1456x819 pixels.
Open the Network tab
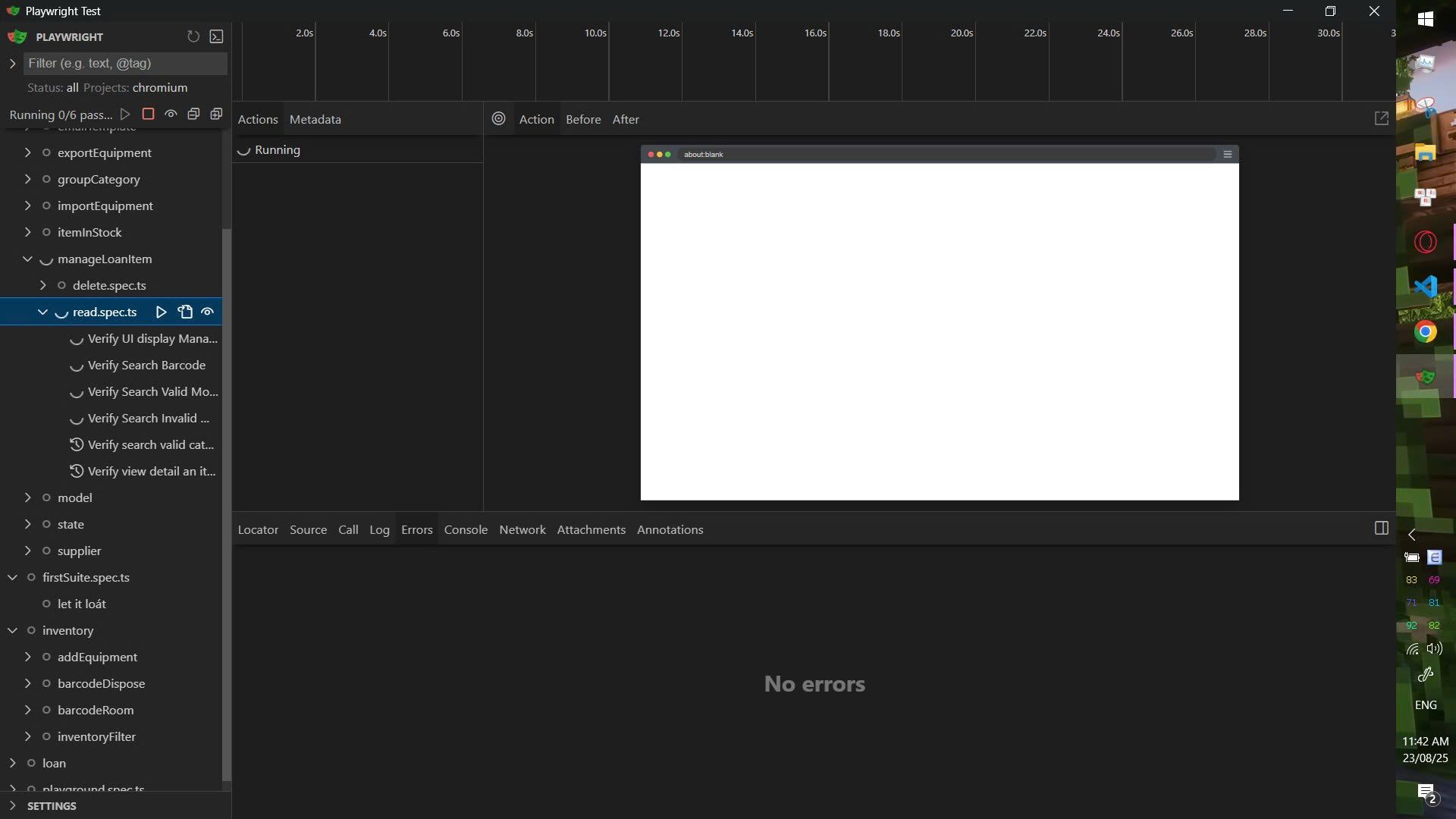[x=522, y=529]
